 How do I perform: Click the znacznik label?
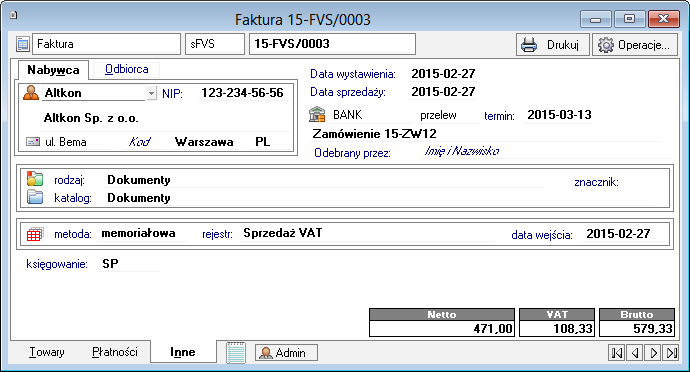click(x=596, y=182)
